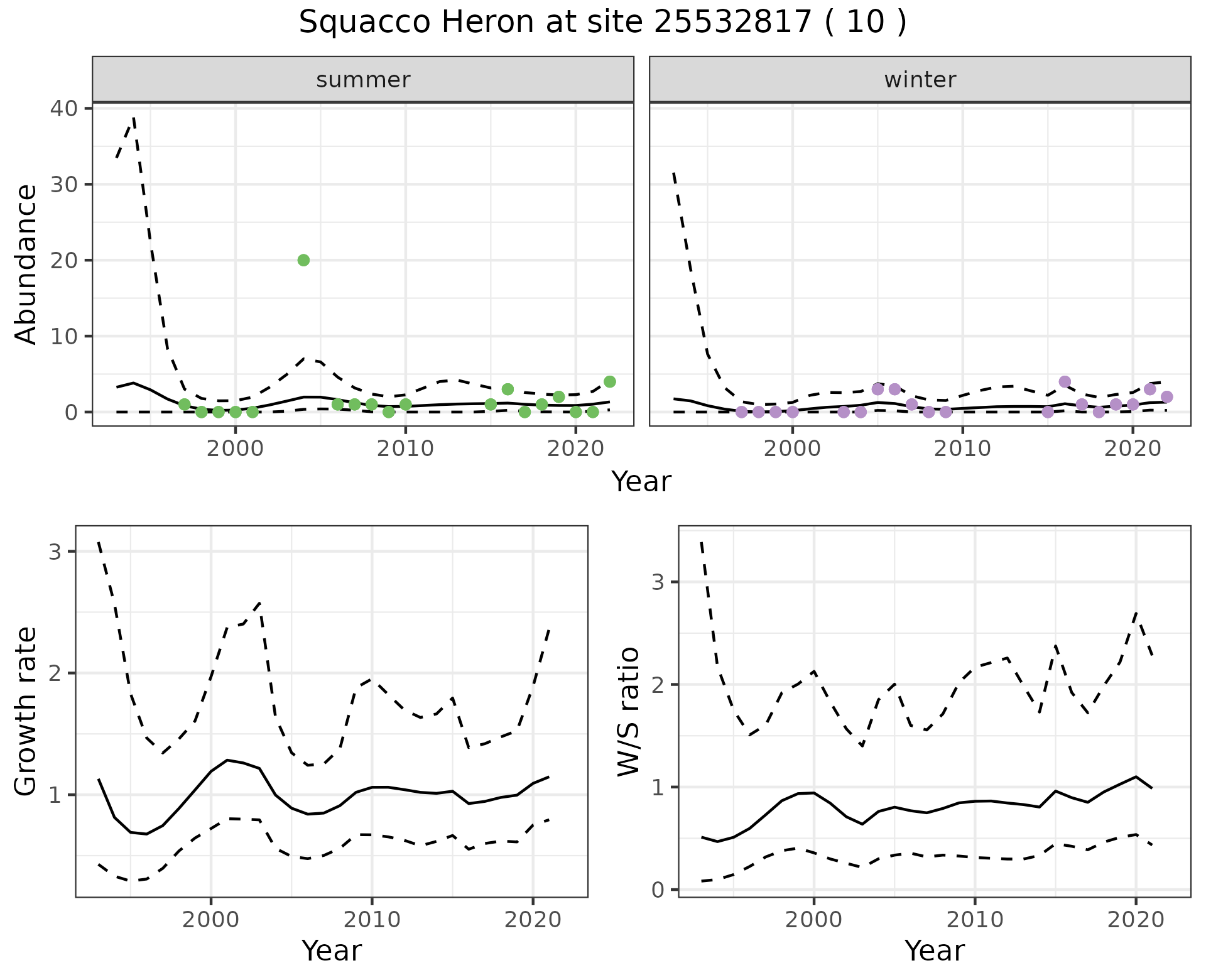The height and width of the screenshot is (980, 1206).
Task: Click the 3 tick label on Growth rate axis
Action: 55,552
